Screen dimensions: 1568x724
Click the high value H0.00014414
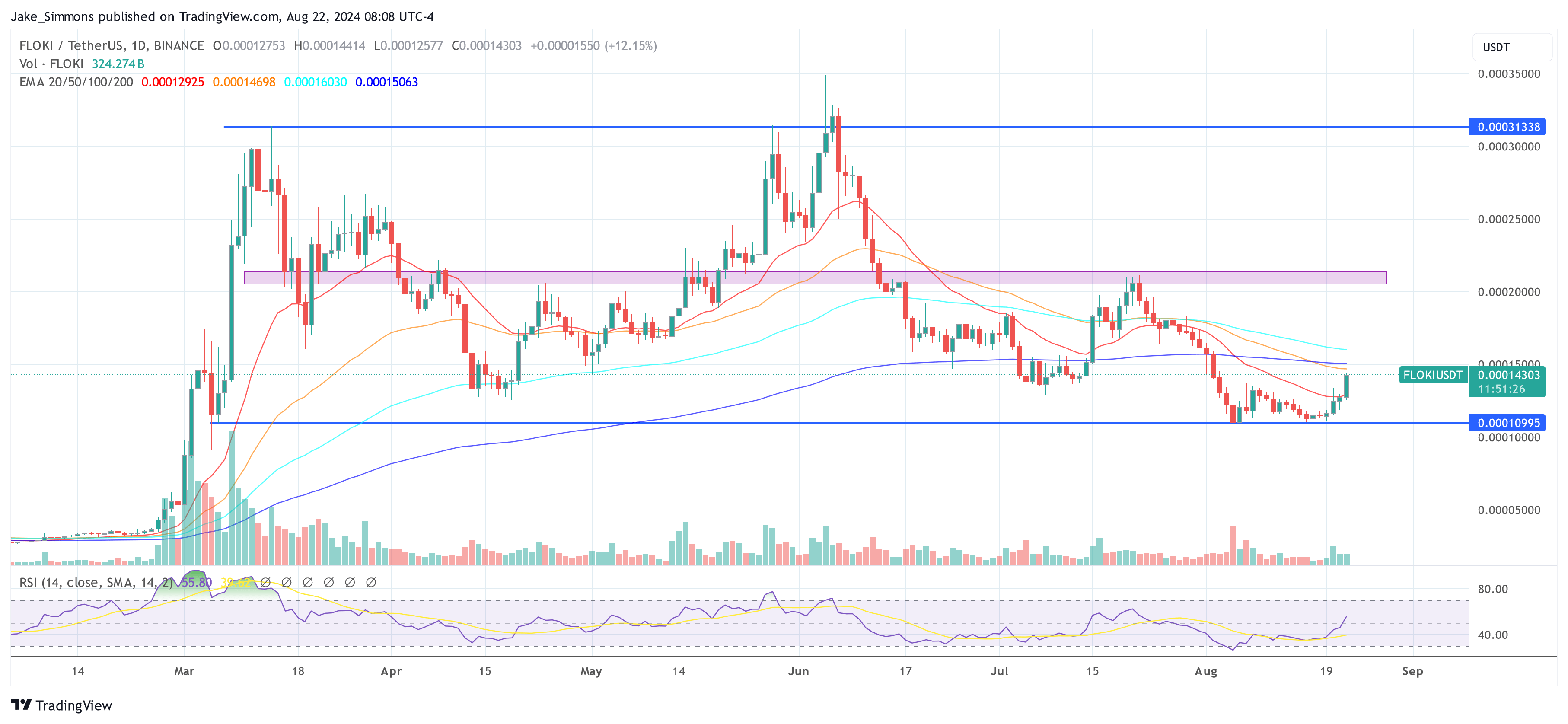(x=329, y=46)
